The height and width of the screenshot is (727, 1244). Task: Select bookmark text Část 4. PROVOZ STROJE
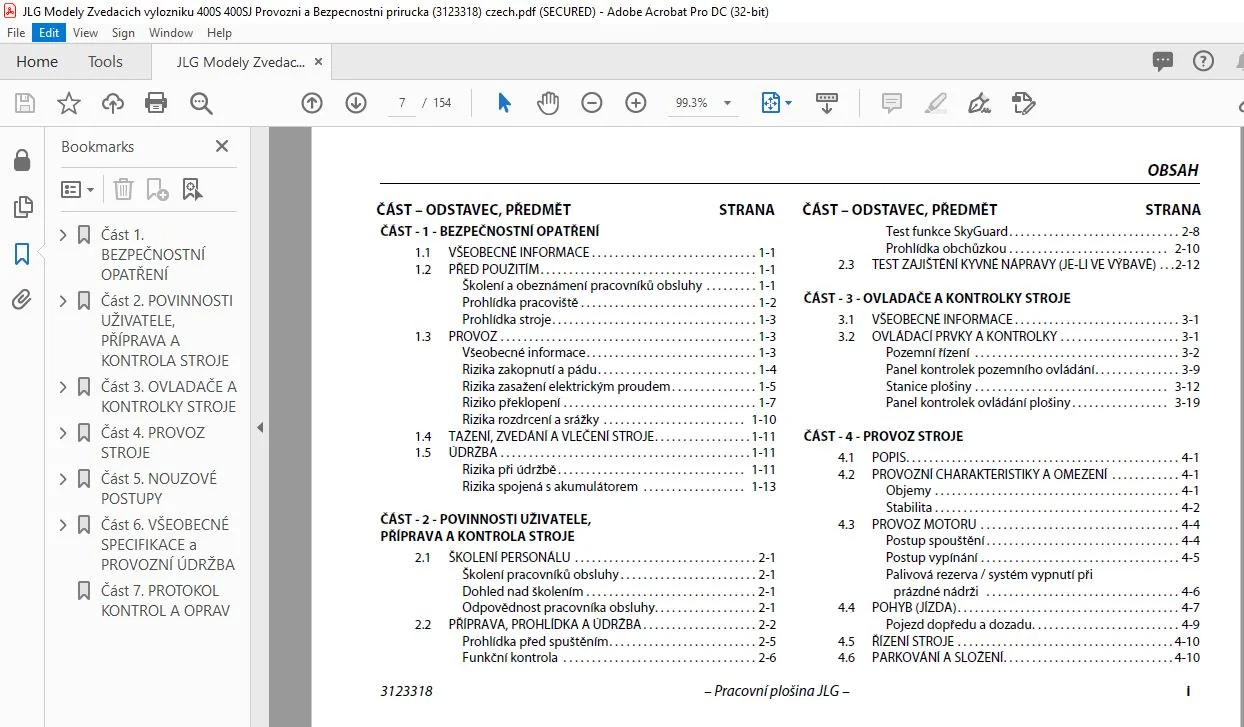click(153, 443)
